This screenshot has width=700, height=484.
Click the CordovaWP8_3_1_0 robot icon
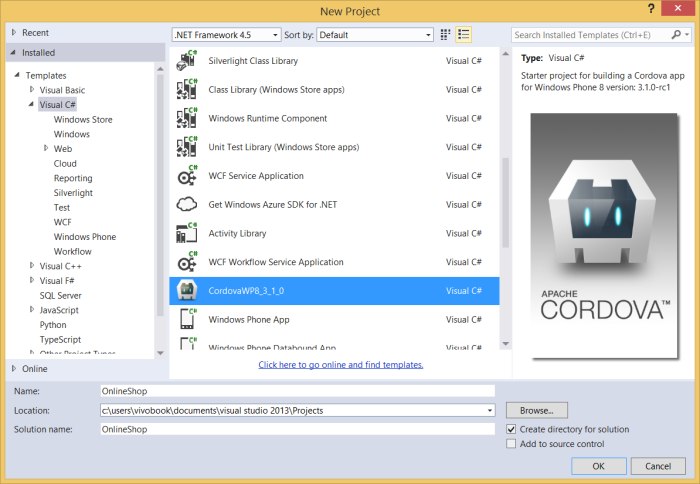point(187,291)
